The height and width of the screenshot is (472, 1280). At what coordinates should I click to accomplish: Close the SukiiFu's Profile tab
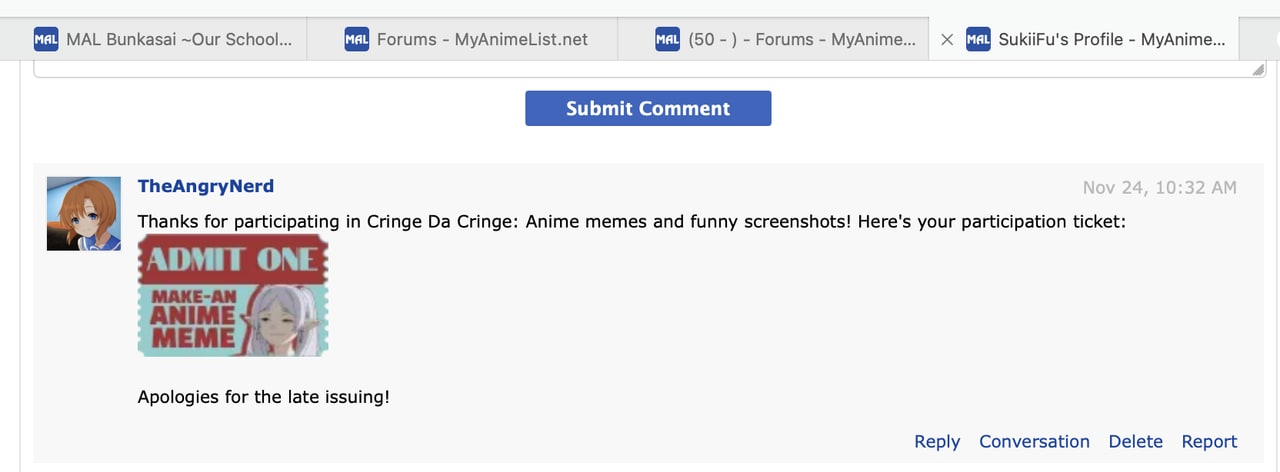pos(947,40)
